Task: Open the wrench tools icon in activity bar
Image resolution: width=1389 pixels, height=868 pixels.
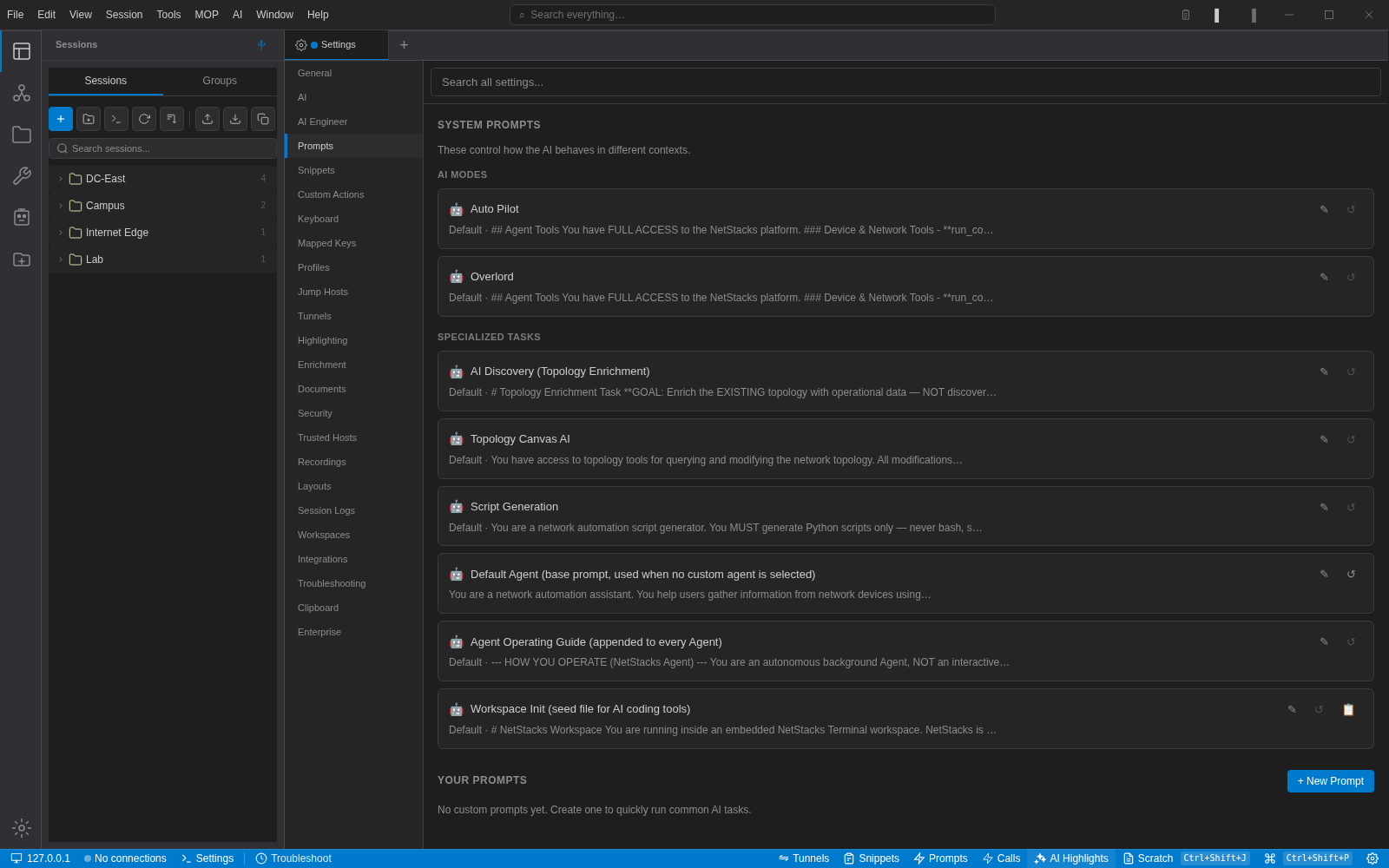Action: point(22,176)
